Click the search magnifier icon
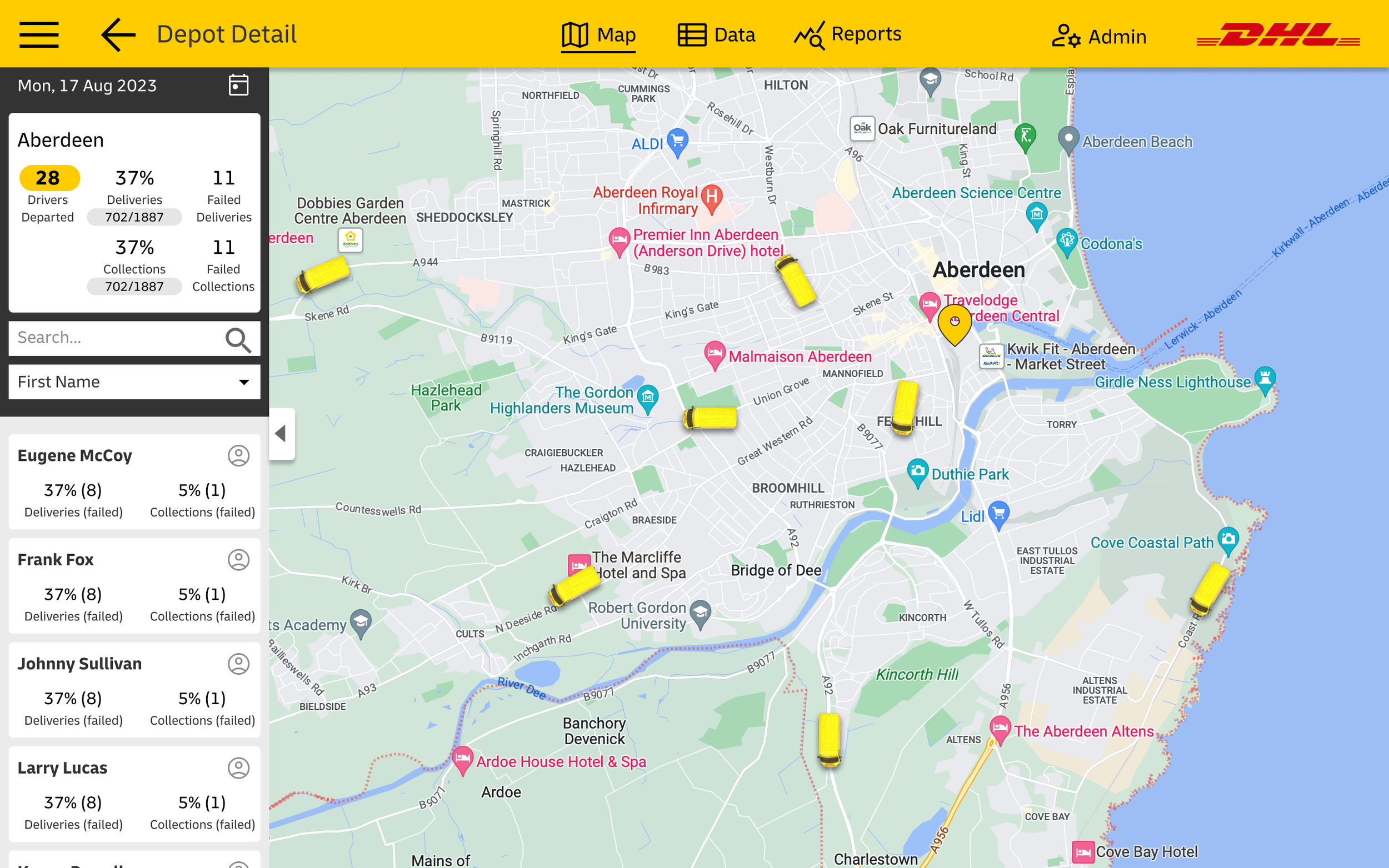The height and width of the screenshot is (868, 1389). pyautogui.click(x=238, y=339)
